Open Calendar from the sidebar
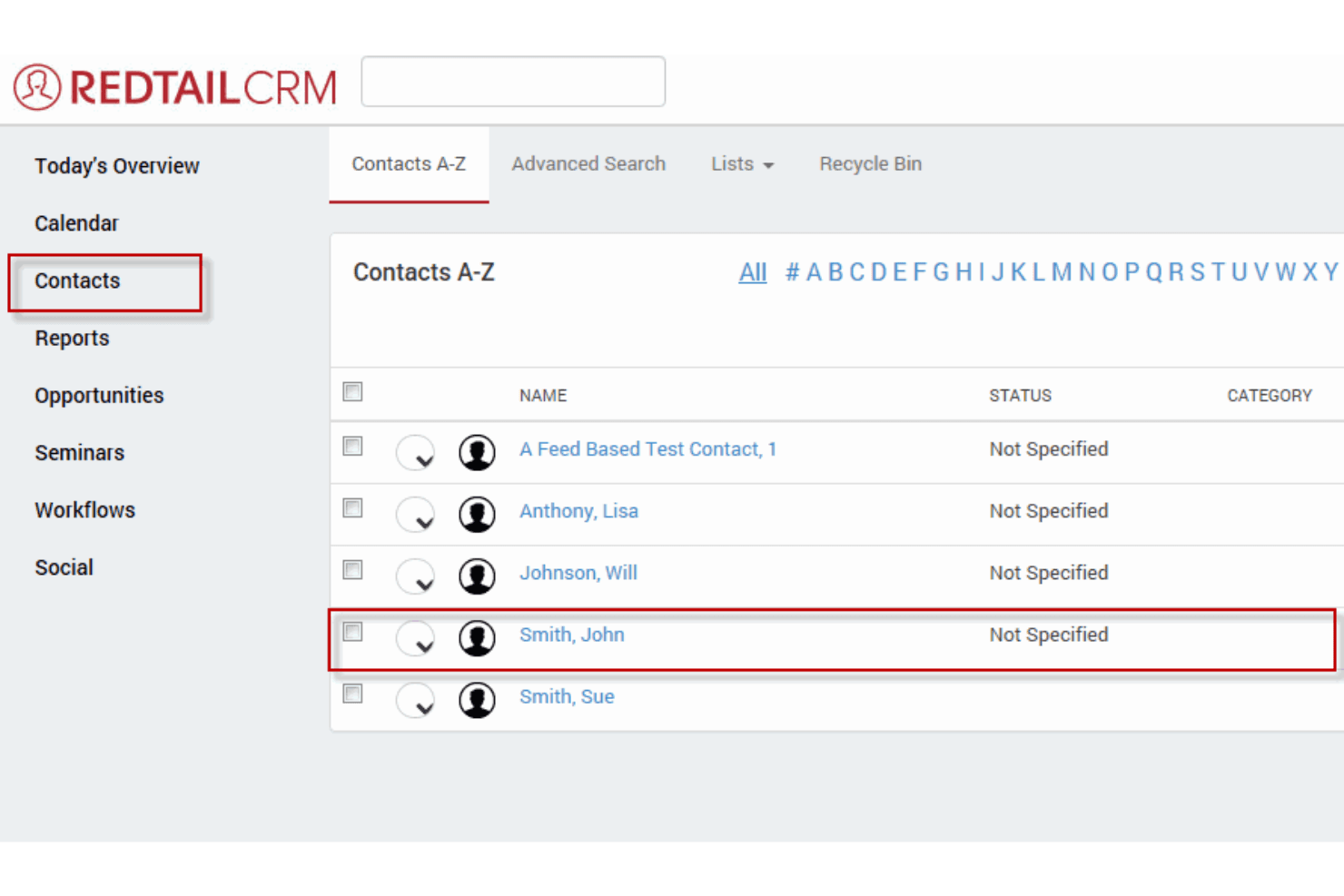 pyautogui.click(x=76, y=223)
